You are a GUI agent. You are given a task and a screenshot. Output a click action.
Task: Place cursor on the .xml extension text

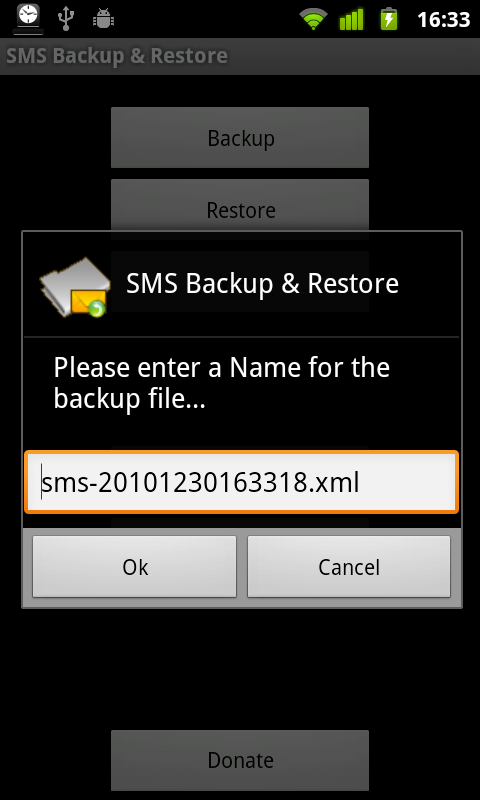point(335,483)
